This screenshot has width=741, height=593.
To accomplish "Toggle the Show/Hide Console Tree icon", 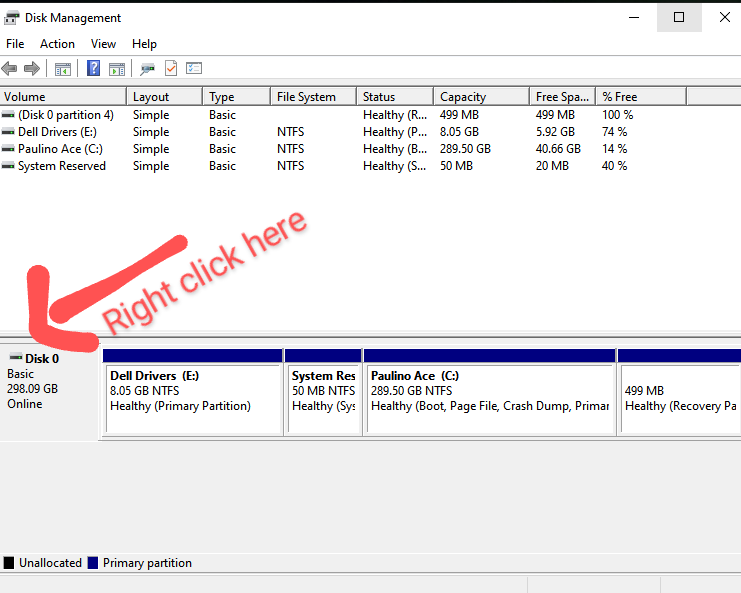I will (x=63, y=69).
